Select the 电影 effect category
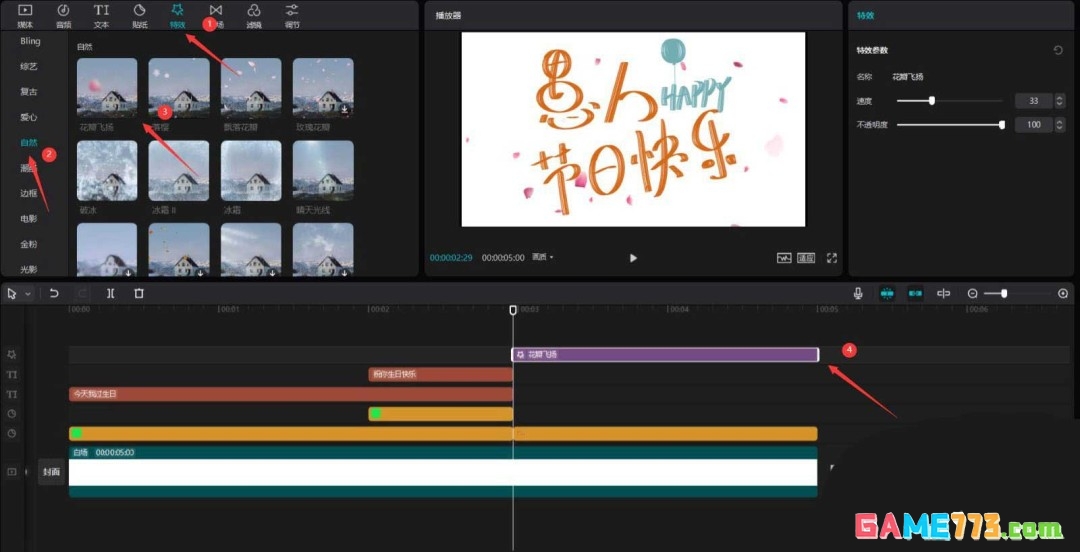This screenshot has width=1080, height=552. coord(29,219)
